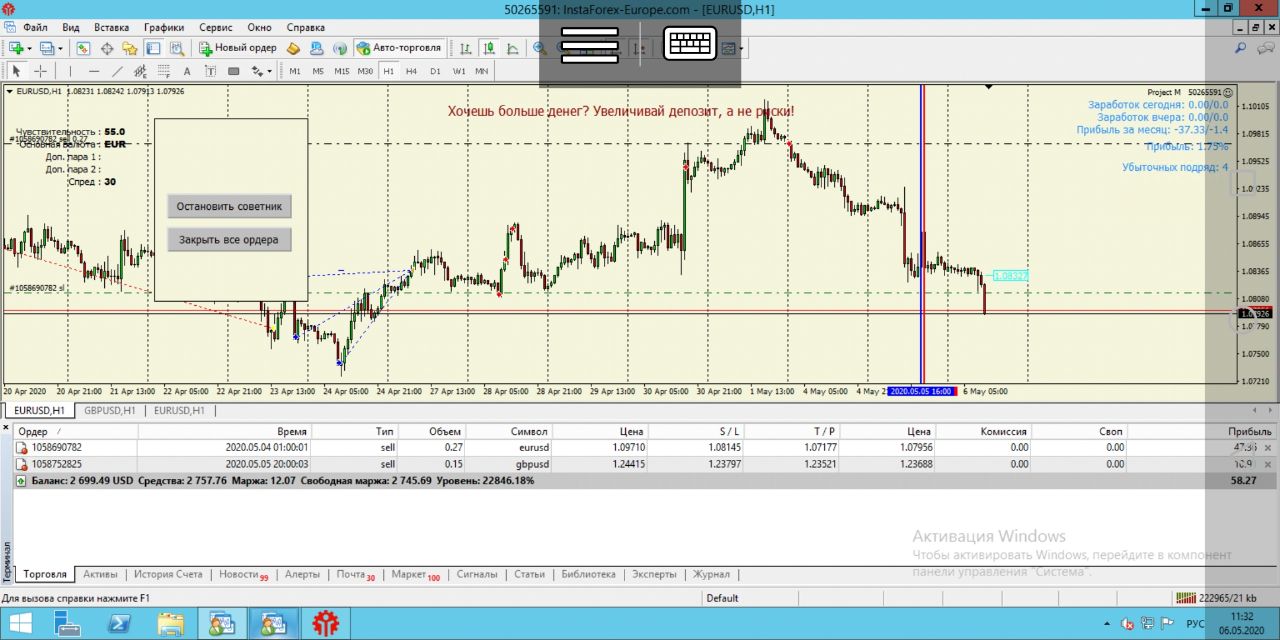The height and width of the screenshot is (640, 1280).
Task: Open File Explorer from the taskbar
Action: 170,624
